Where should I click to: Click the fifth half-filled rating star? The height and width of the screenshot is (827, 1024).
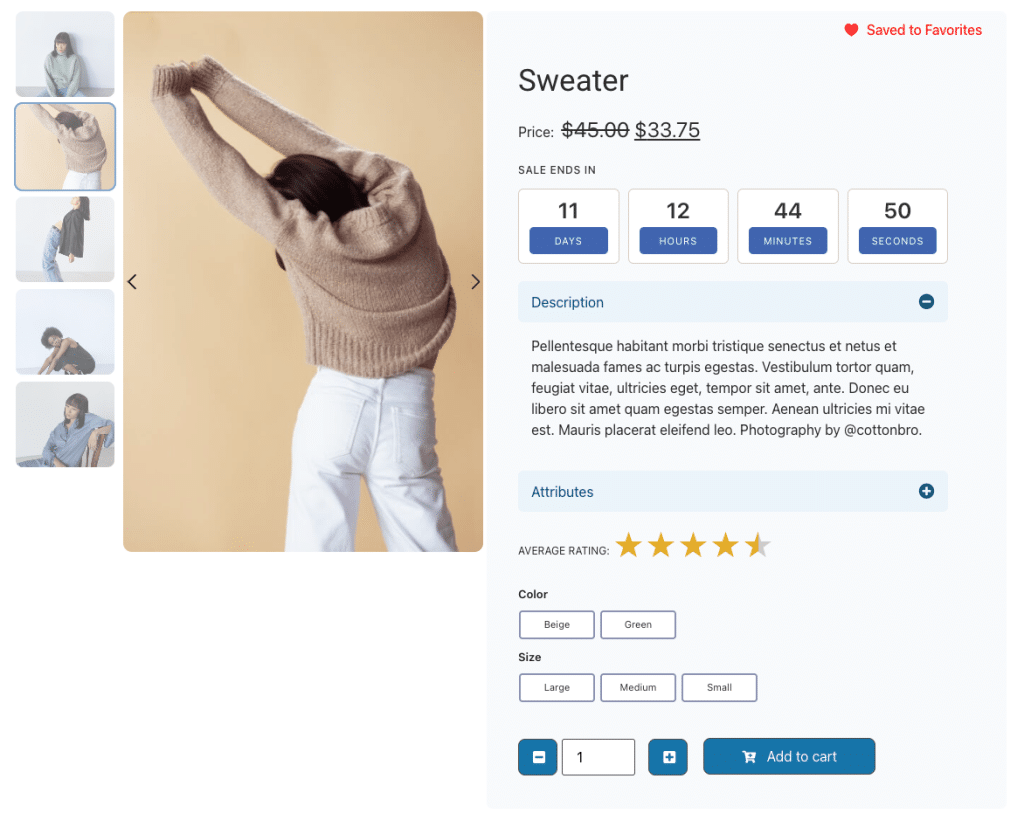(x=758, y=545)
